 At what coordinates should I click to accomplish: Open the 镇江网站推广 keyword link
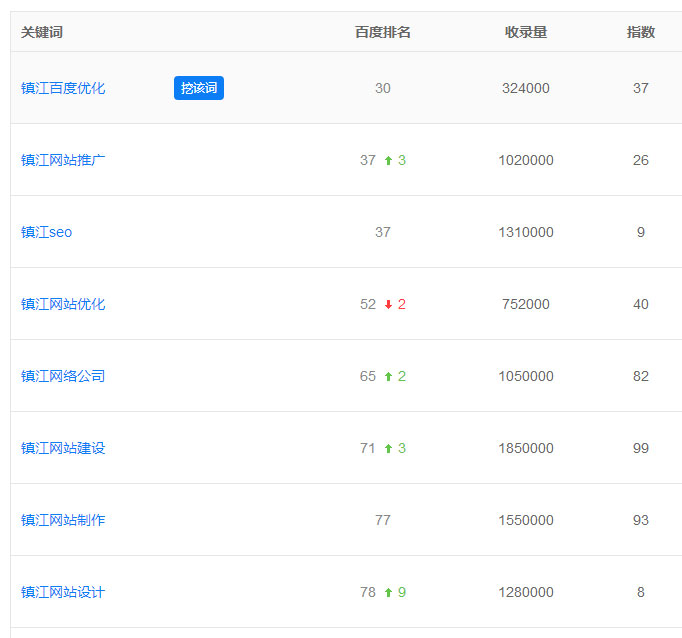coord(63,160)
